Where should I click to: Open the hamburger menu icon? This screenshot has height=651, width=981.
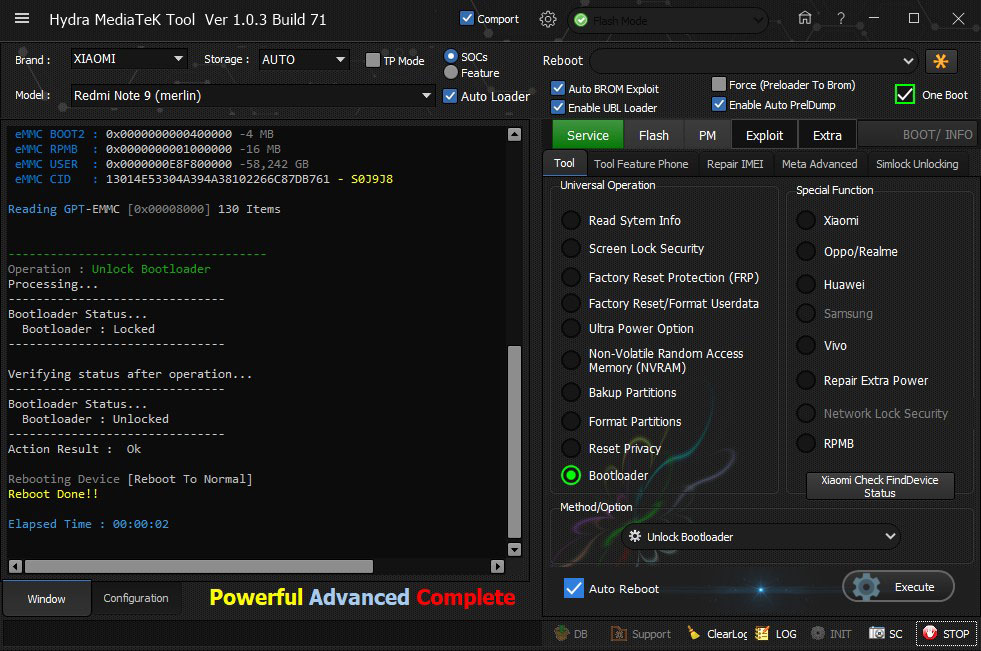pos(22,19)
